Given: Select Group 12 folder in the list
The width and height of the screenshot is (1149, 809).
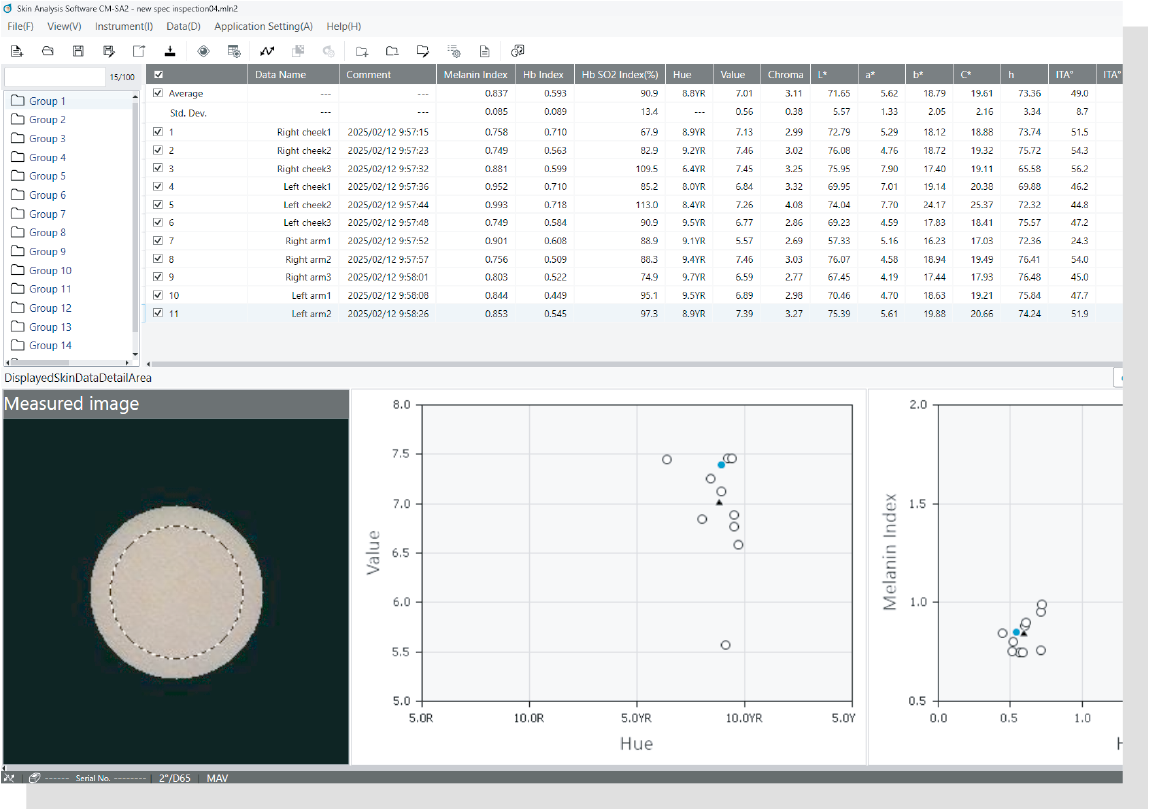Looking at the screenshot, I should pos(49,308).
